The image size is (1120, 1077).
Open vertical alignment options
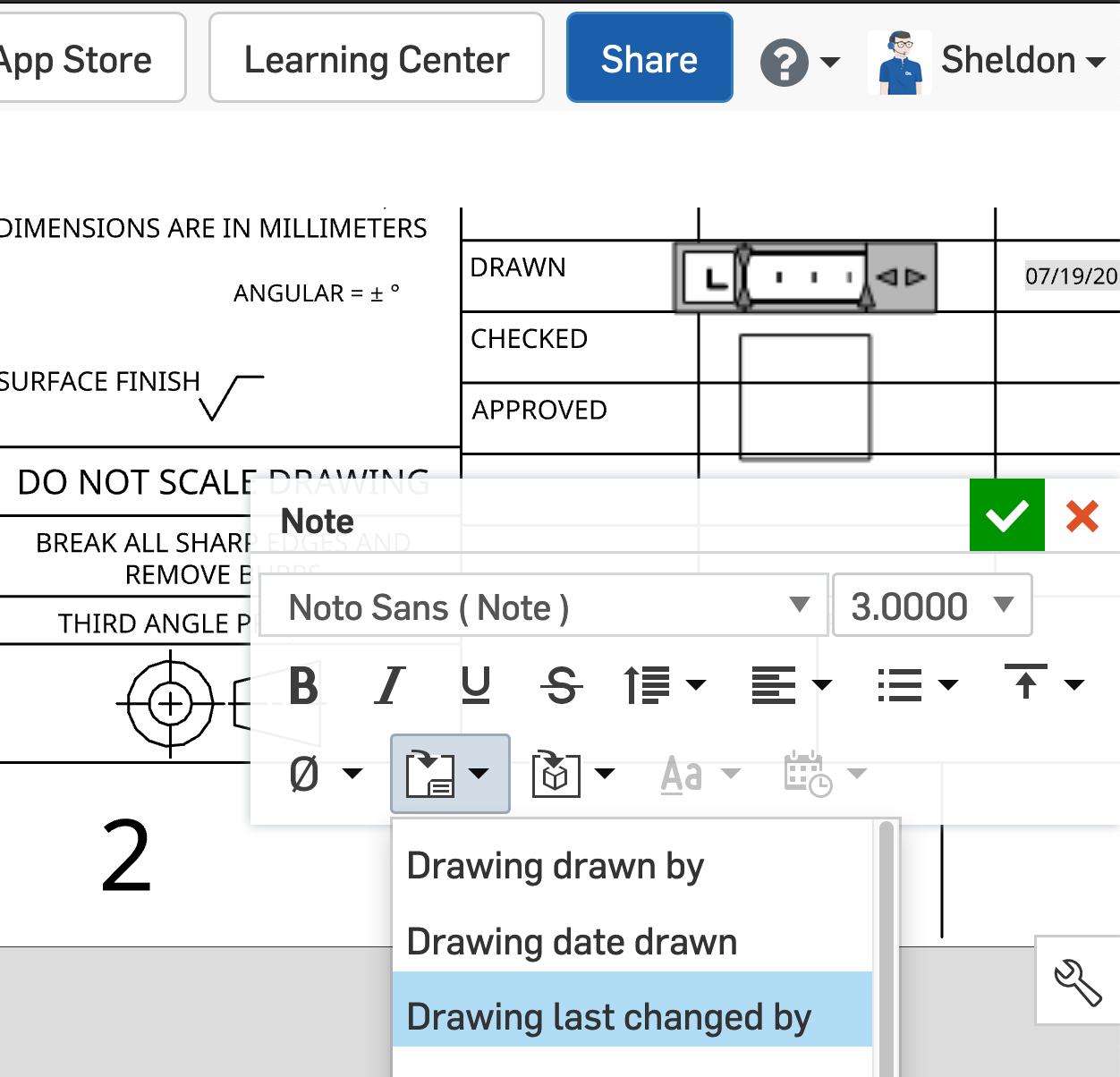(x=1043, y=684)
